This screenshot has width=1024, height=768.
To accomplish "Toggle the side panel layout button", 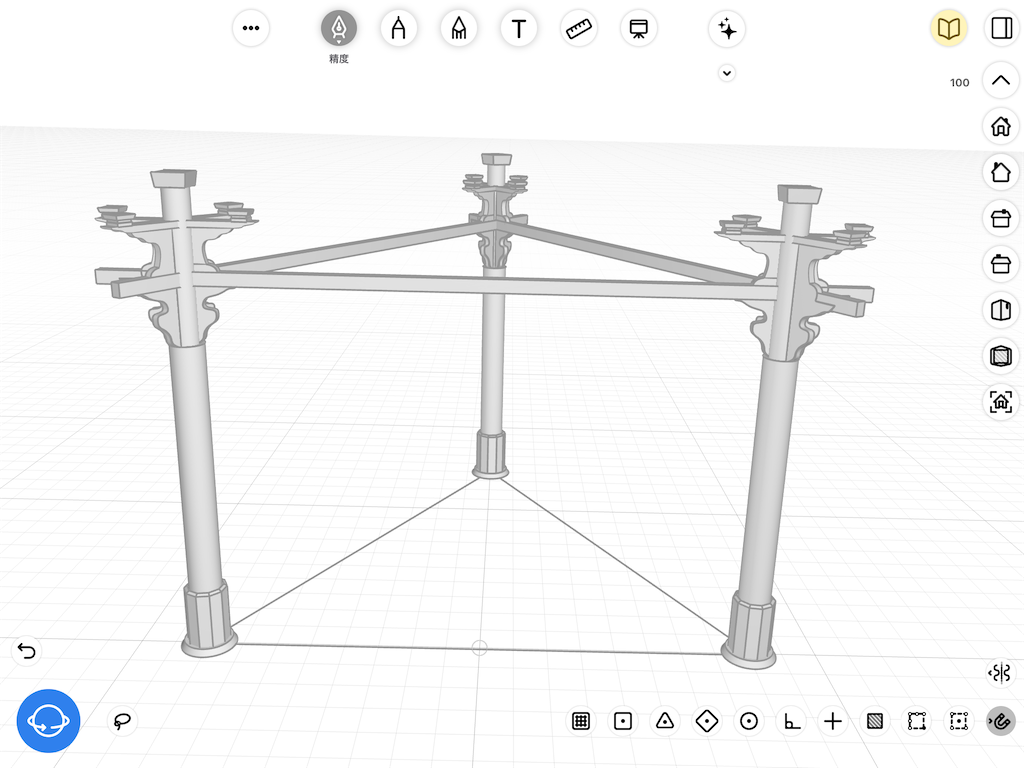I will (x=1001, y=28).
